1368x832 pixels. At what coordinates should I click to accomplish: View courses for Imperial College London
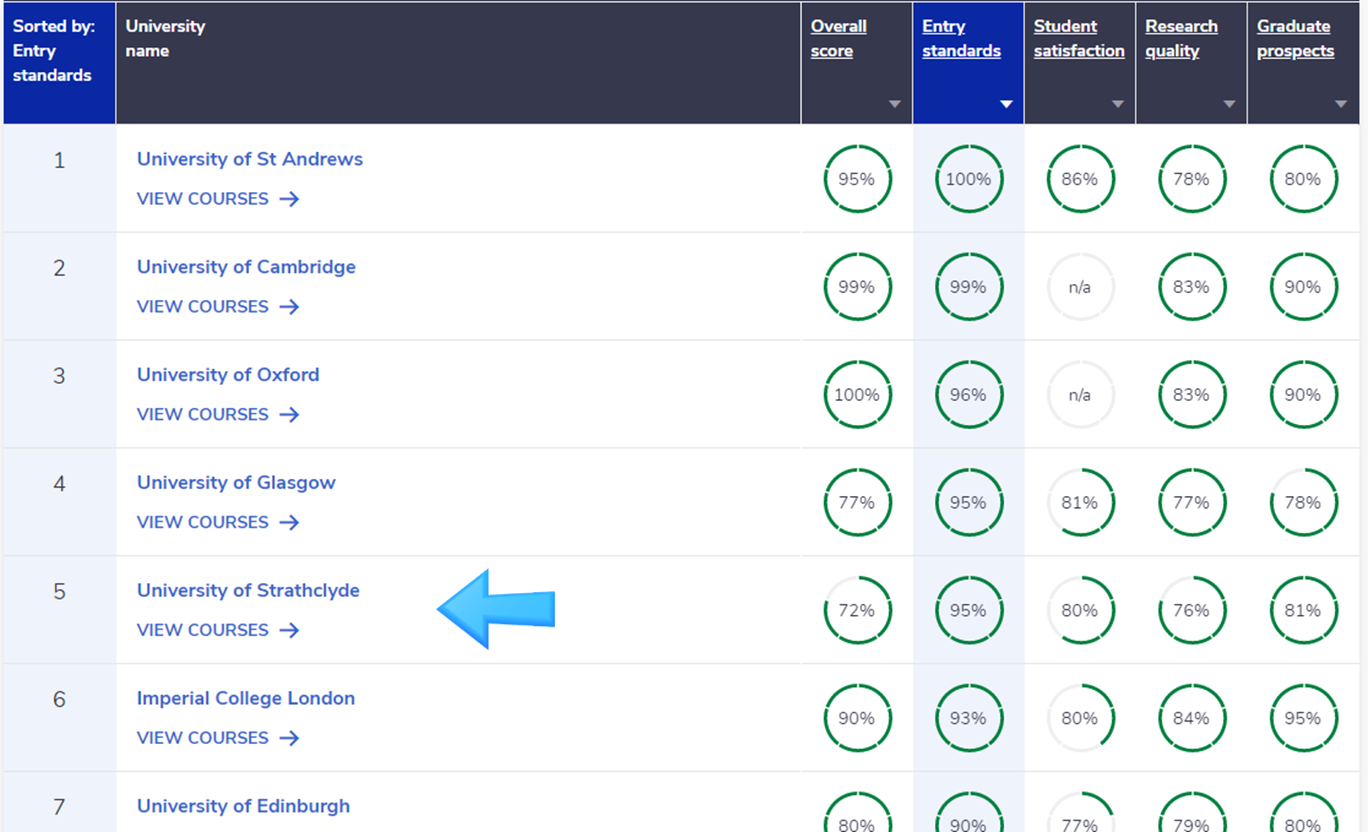coord(218,738)
